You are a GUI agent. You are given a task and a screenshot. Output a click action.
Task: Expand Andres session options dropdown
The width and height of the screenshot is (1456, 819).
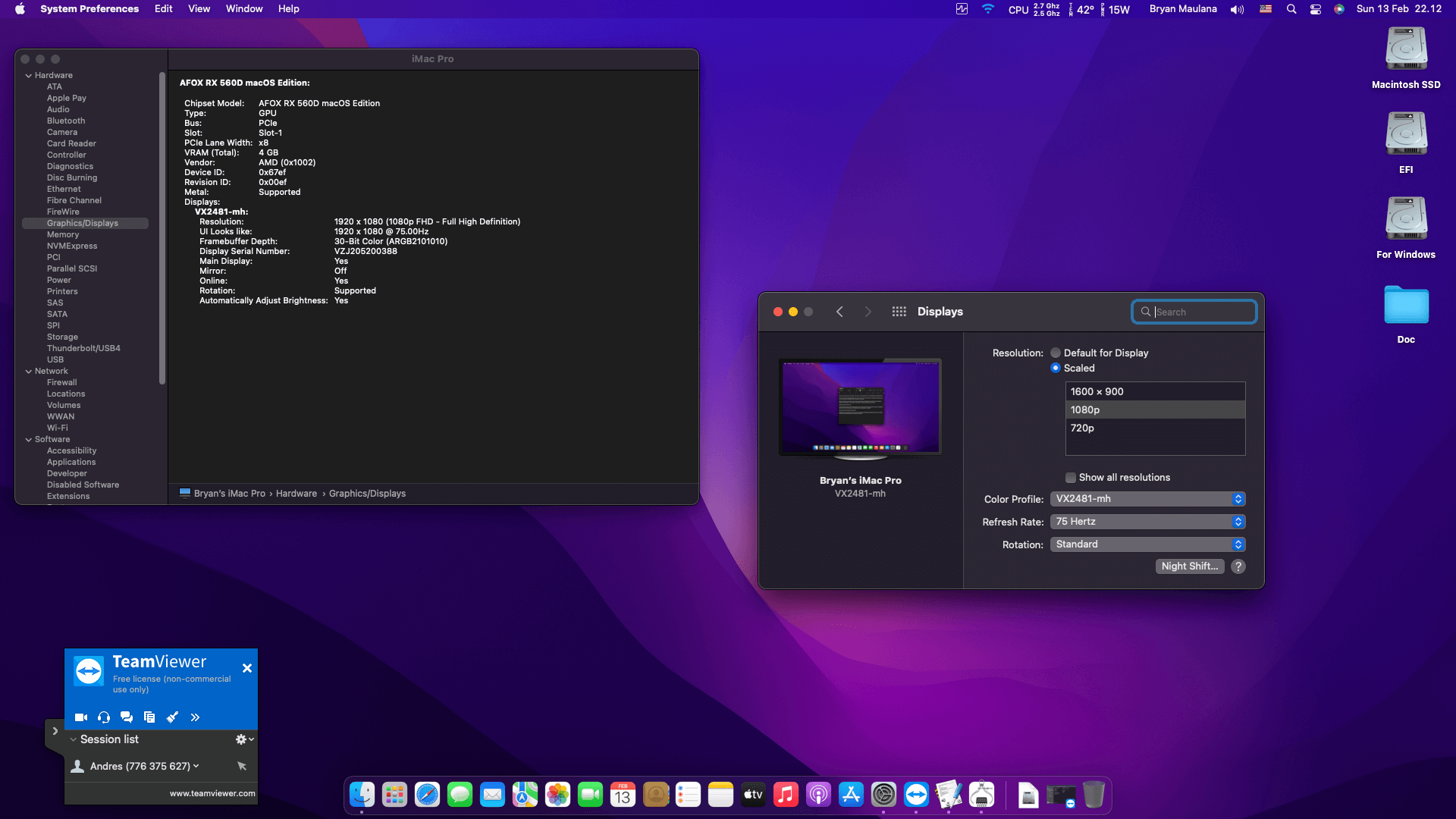[x=196, y=766]
